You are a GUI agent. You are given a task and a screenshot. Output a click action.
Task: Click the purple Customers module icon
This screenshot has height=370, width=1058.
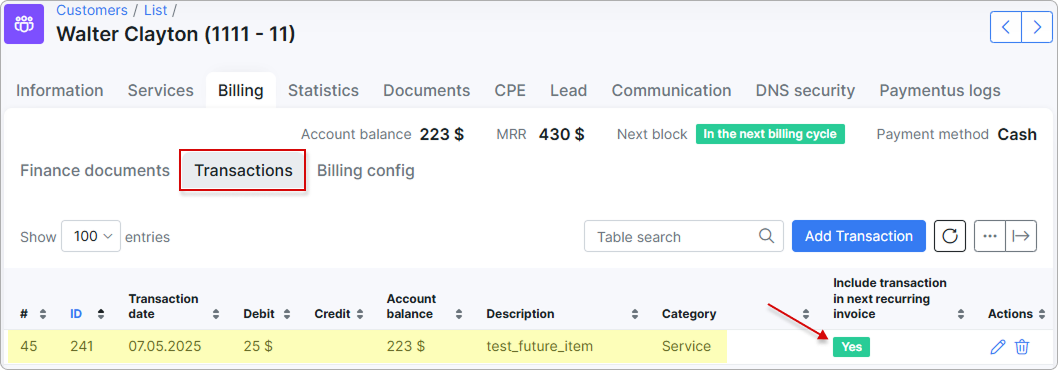click(24, 24)
